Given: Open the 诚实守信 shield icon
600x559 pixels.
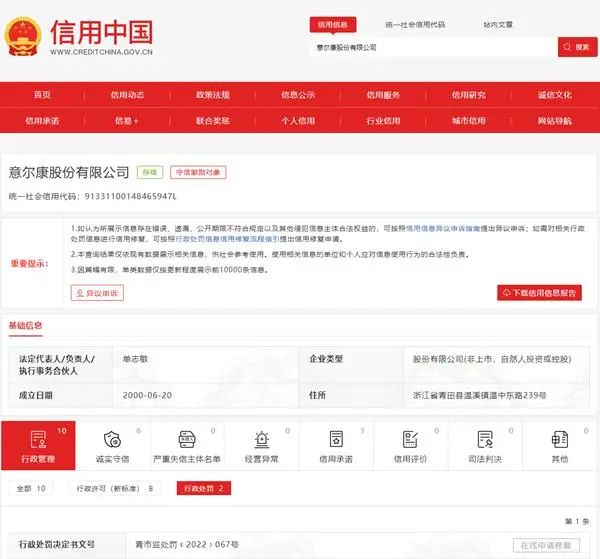Looking at the screenshot, I should tap(112, 439).
